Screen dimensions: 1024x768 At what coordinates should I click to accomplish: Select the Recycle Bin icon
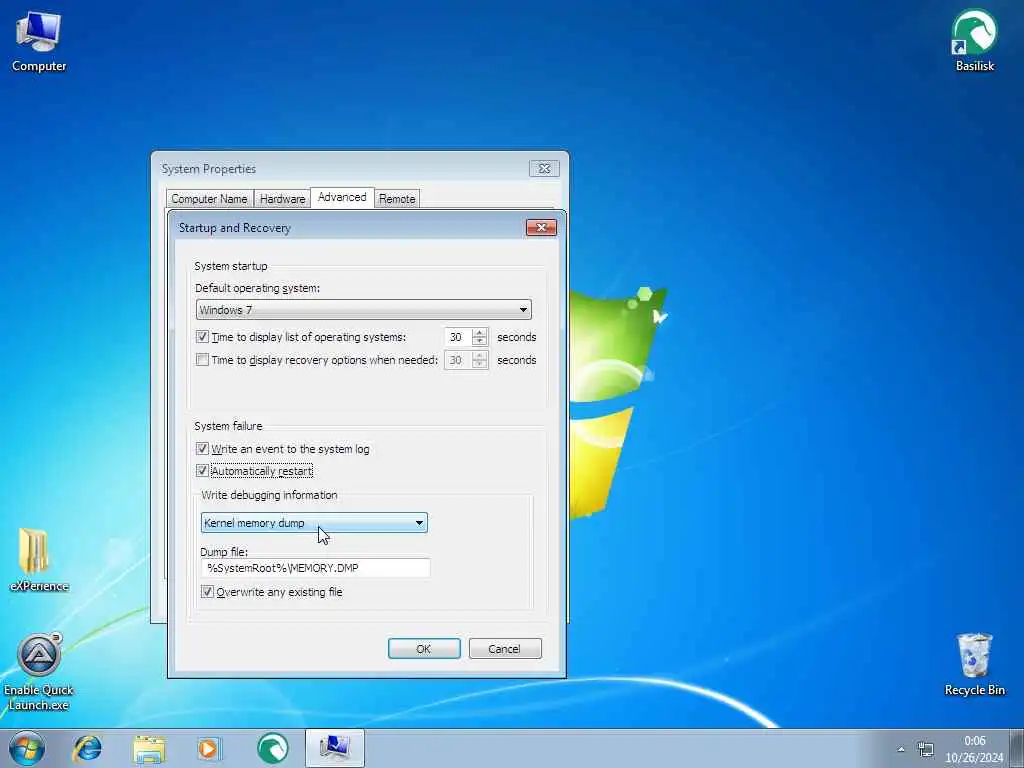point(974,664)
